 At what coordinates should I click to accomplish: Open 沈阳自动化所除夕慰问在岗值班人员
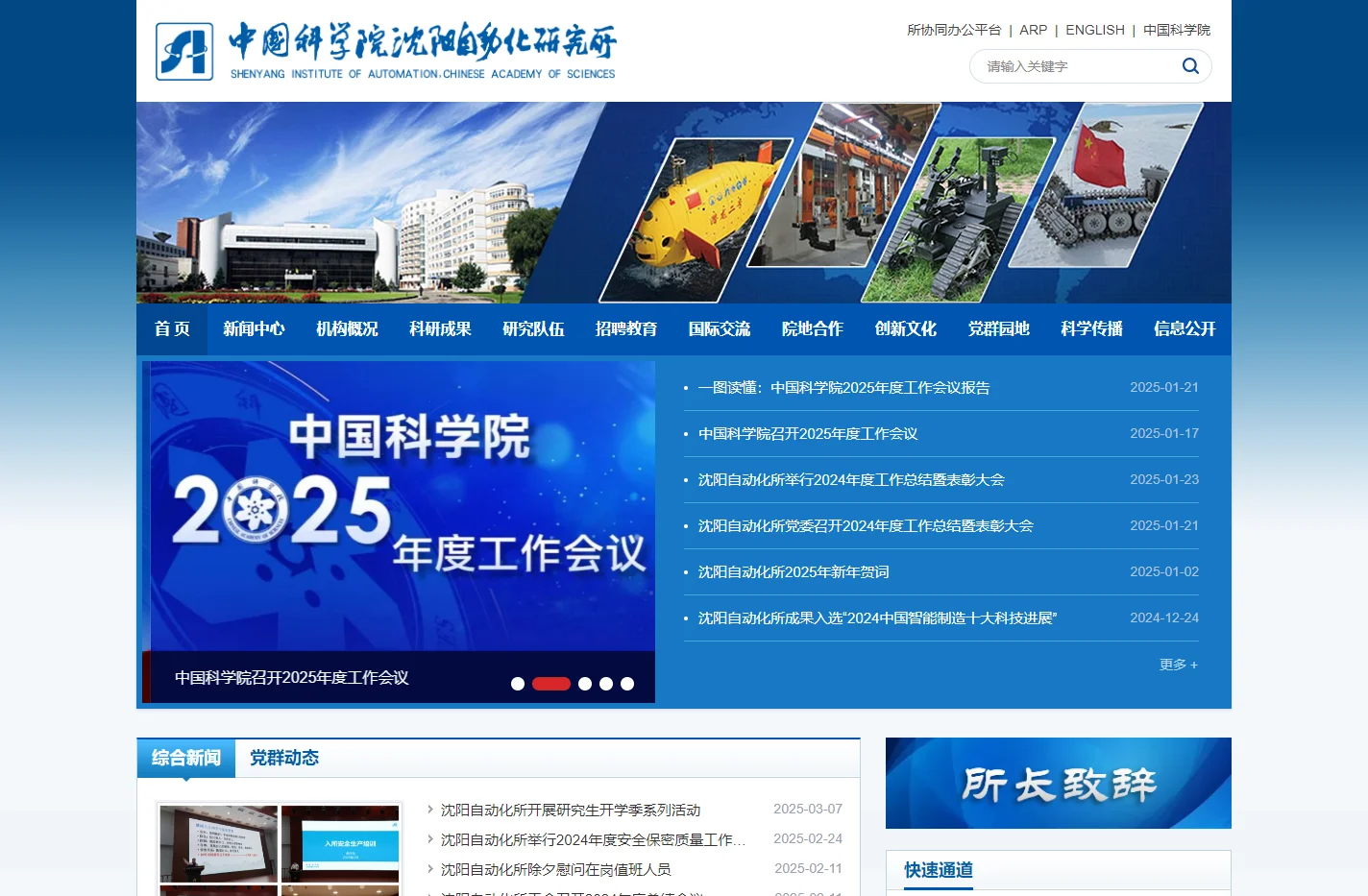555,869
